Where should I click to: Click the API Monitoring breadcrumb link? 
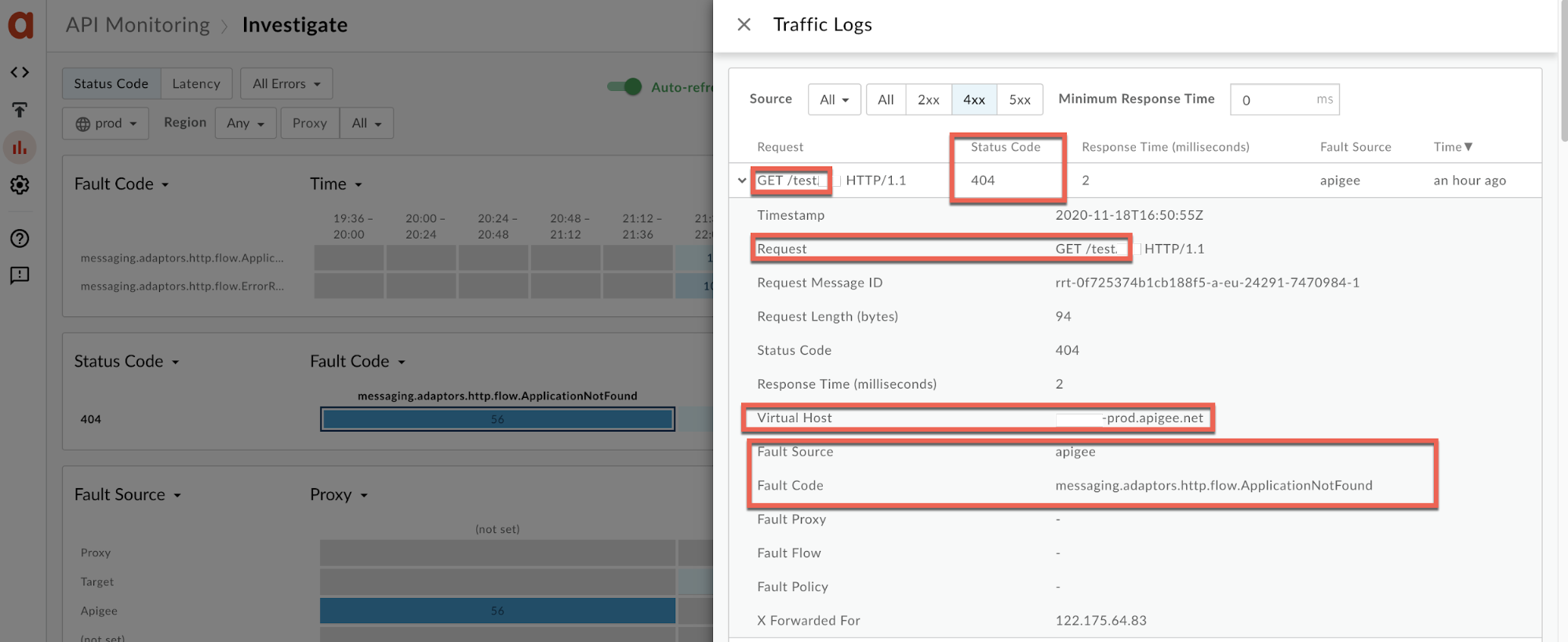pyautogui.click(x=138, y=25)
